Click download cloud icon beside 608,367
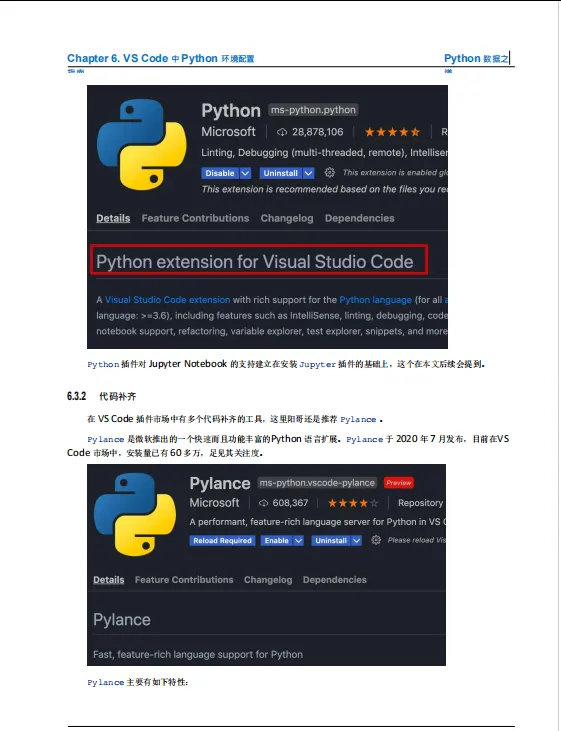561x731 pixels. (263, 503)
